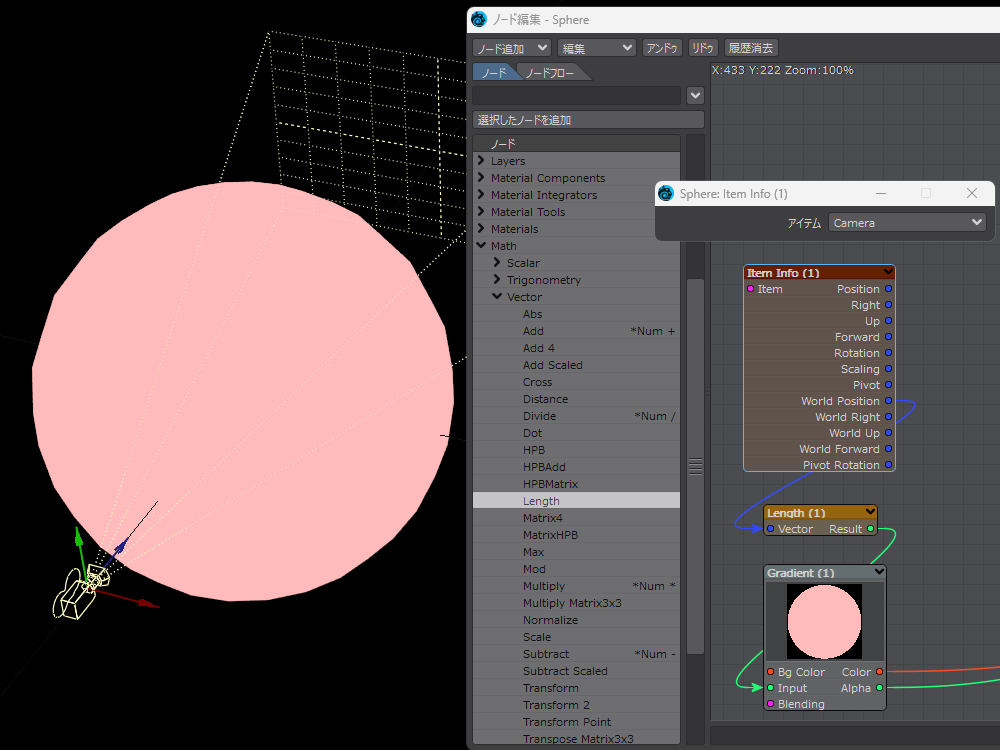Expand the Layers category in node list
This screenshot has height=750, width=1000.
pos(481,161)
